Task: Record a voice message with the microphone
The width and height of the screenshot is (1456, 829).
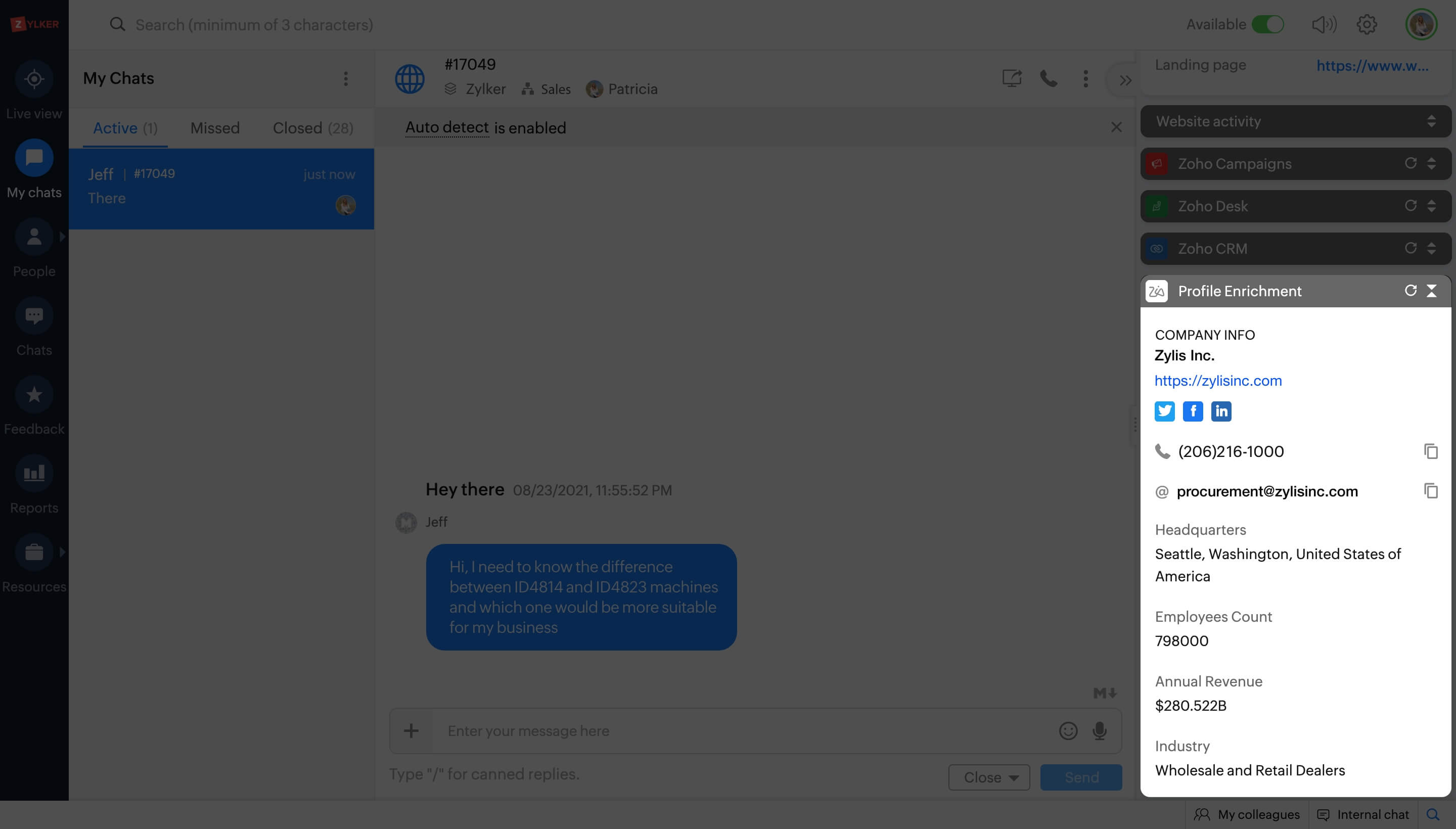Action: coord(1099,731)
